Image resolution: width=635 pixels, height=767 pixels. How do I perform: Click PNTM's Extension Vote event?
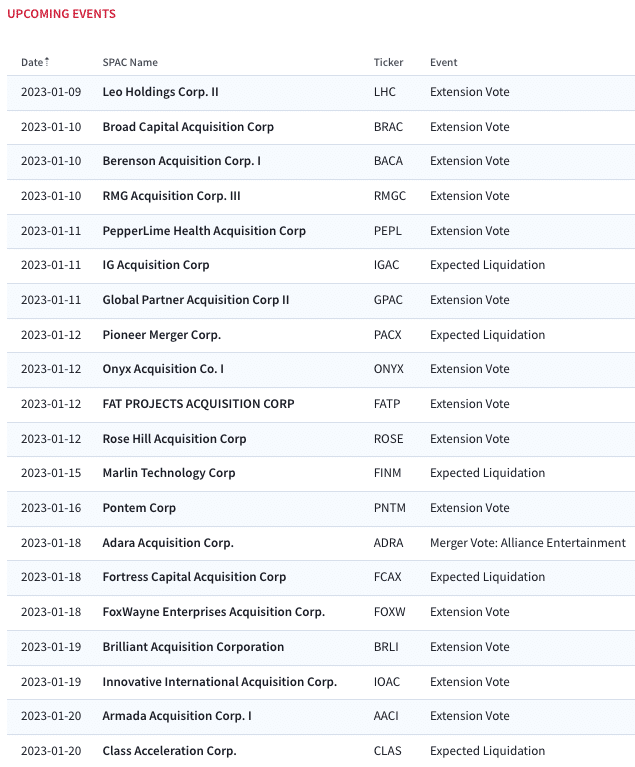point(470,508)
